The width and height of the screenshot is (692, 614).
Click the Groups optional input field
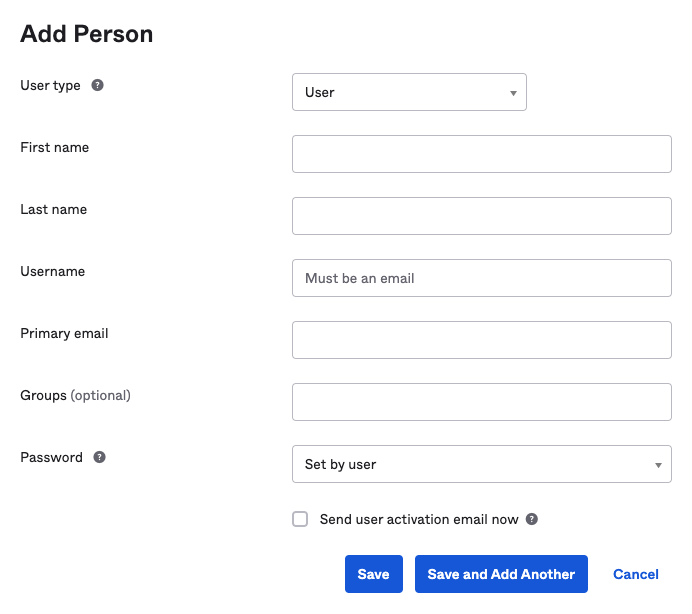click(x=481, y=402)
